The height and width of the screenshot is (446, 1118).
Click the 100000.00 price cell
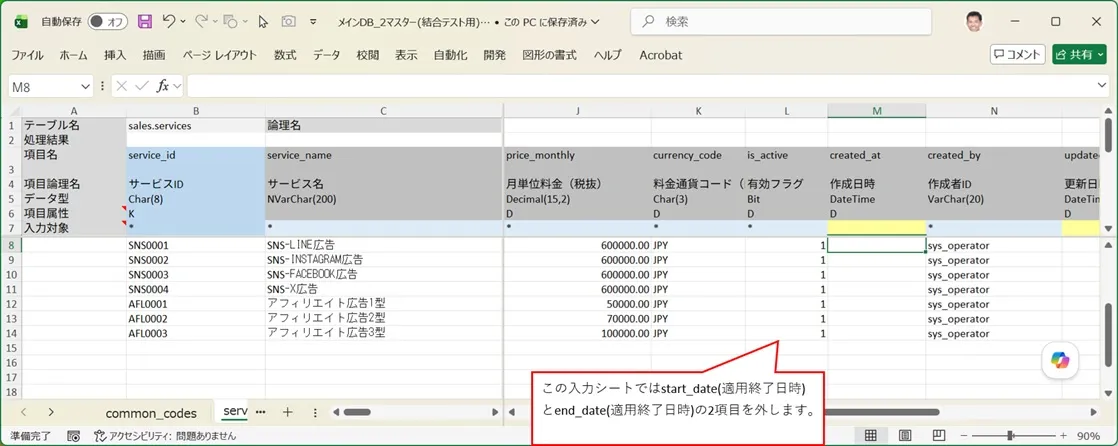tap(578, 333)
